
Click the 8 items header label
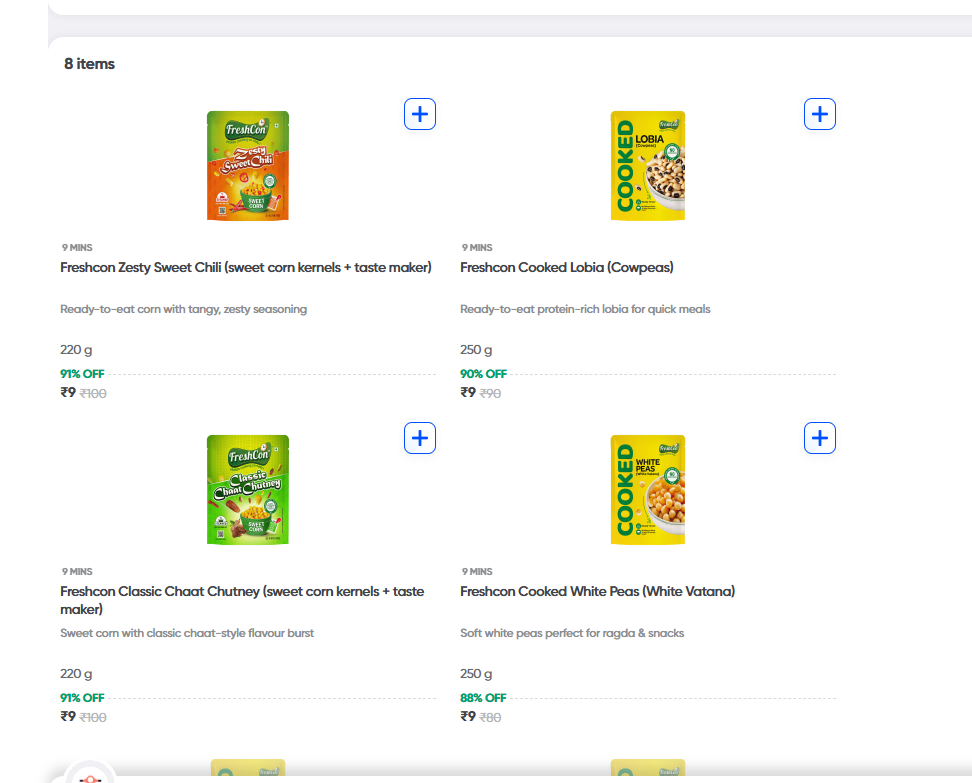point(89,63)
